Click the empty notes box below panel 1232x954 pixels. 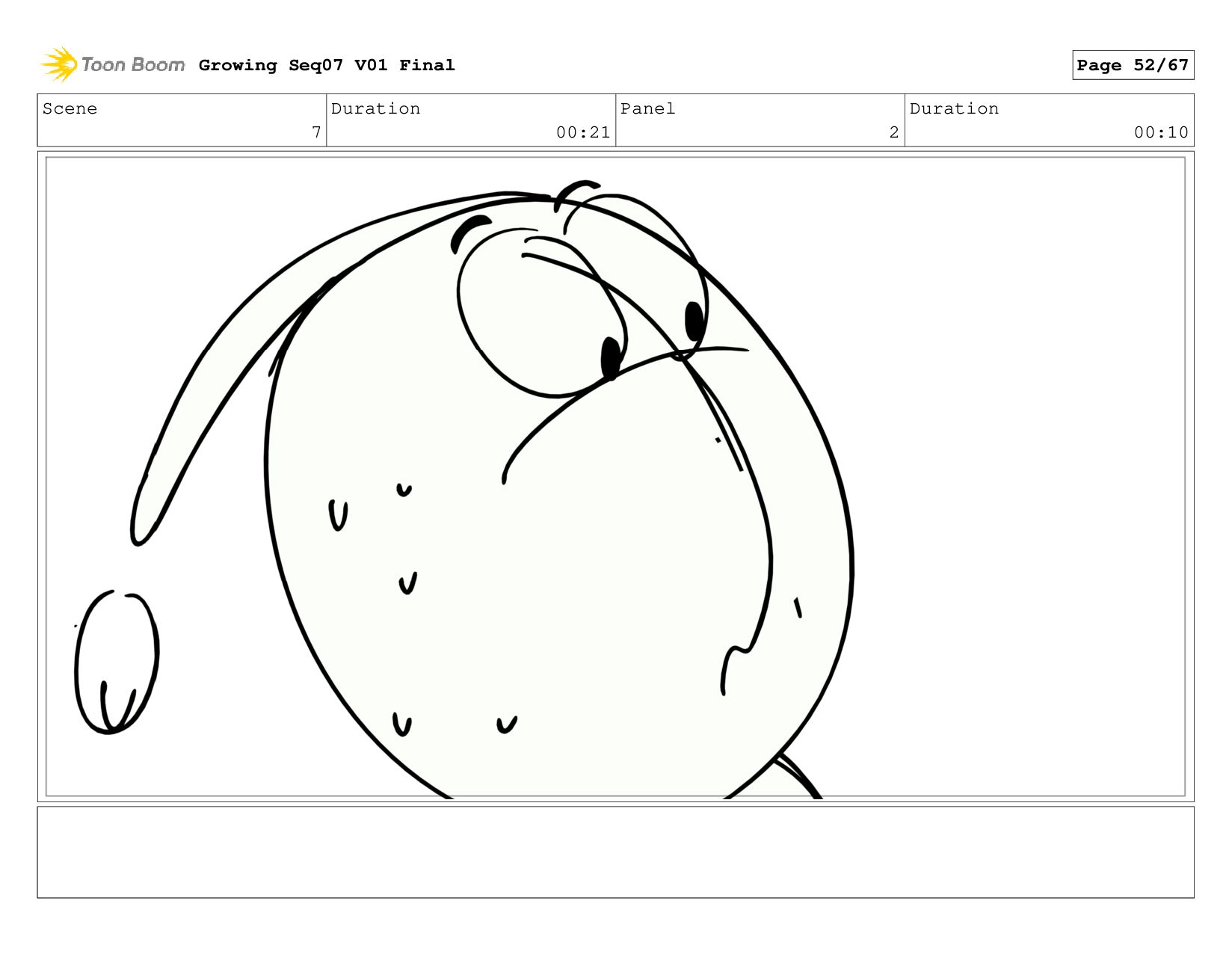[x=615, y=852]
